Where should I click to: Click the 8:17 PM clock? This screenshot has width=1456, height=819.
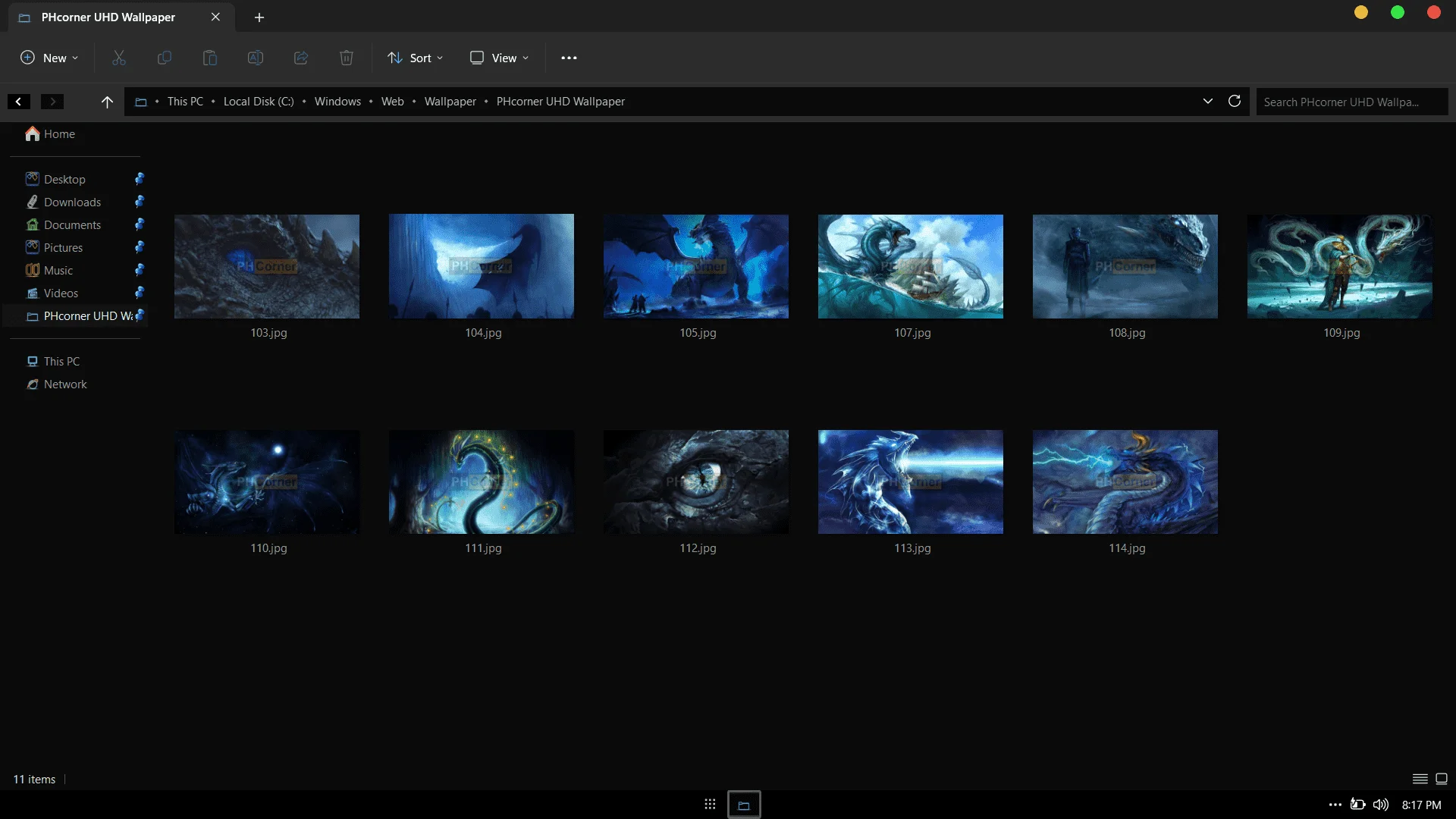[x=1421, y=805]
